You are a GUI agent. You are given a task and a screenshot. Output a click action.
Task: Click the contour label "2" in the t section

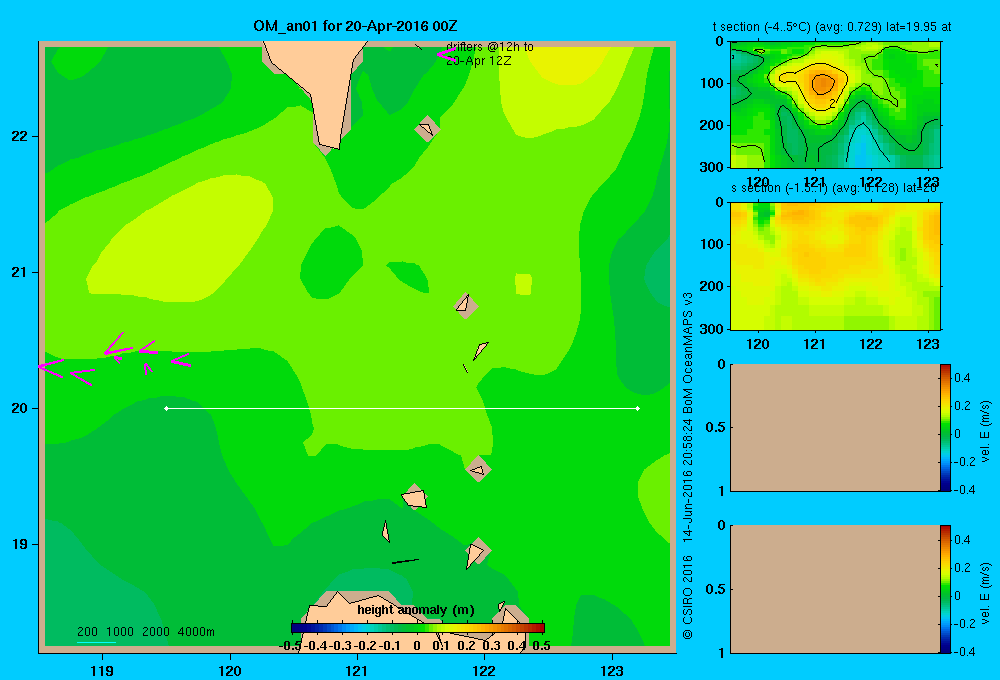pos(832,102)
